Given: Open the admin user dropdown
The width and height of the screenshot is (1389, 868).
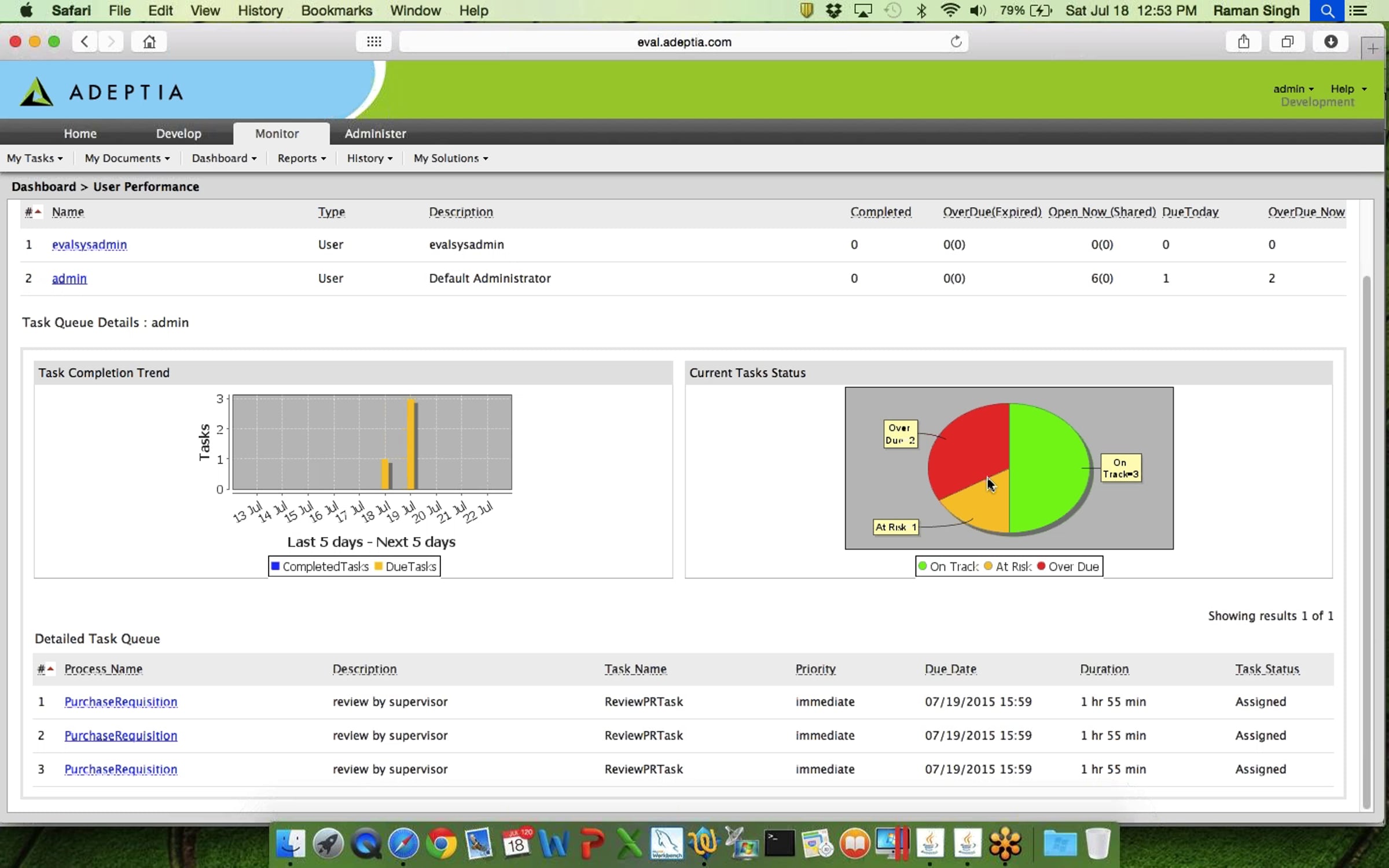Looking at the screenshot, I should 1294,89.
